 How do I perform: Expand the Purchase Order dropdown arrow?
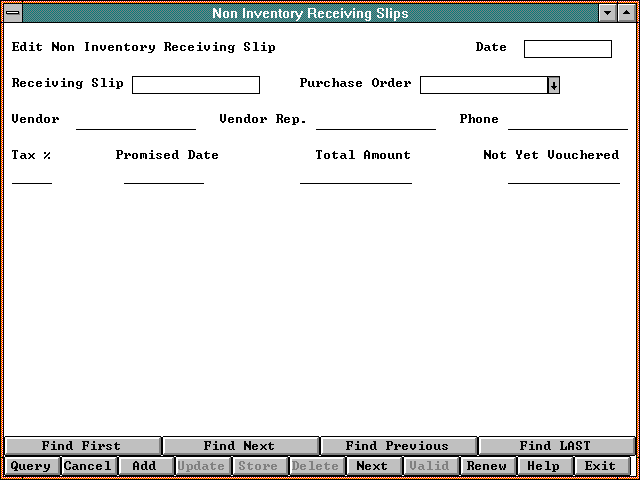click(554, 85)
